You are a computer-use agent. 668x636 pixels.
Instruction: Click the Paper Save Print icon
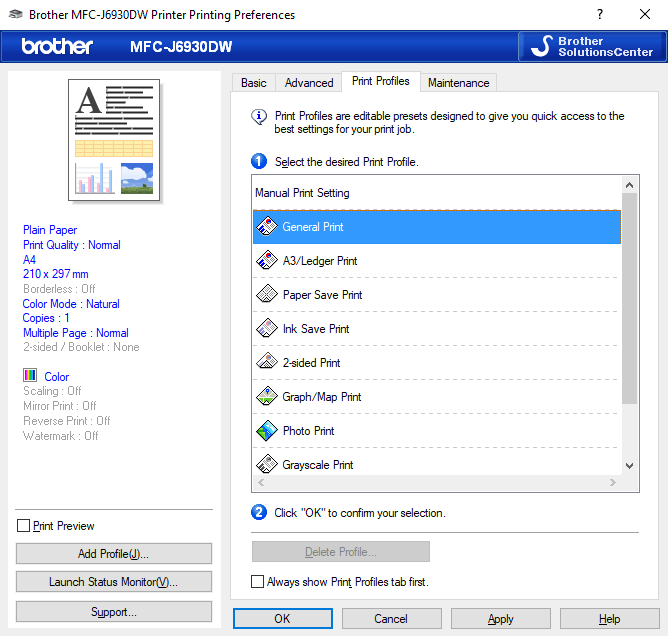pos(267,294)
